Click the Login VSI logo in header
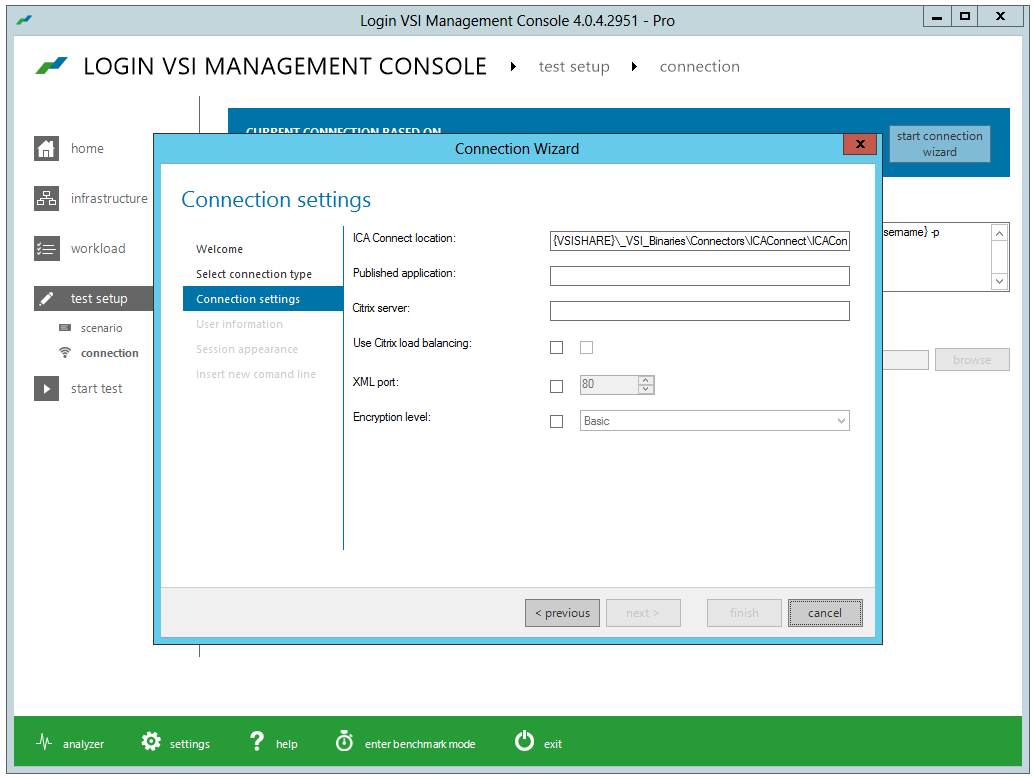Viewport: 1034px width, 779px height. pos(51,65)
